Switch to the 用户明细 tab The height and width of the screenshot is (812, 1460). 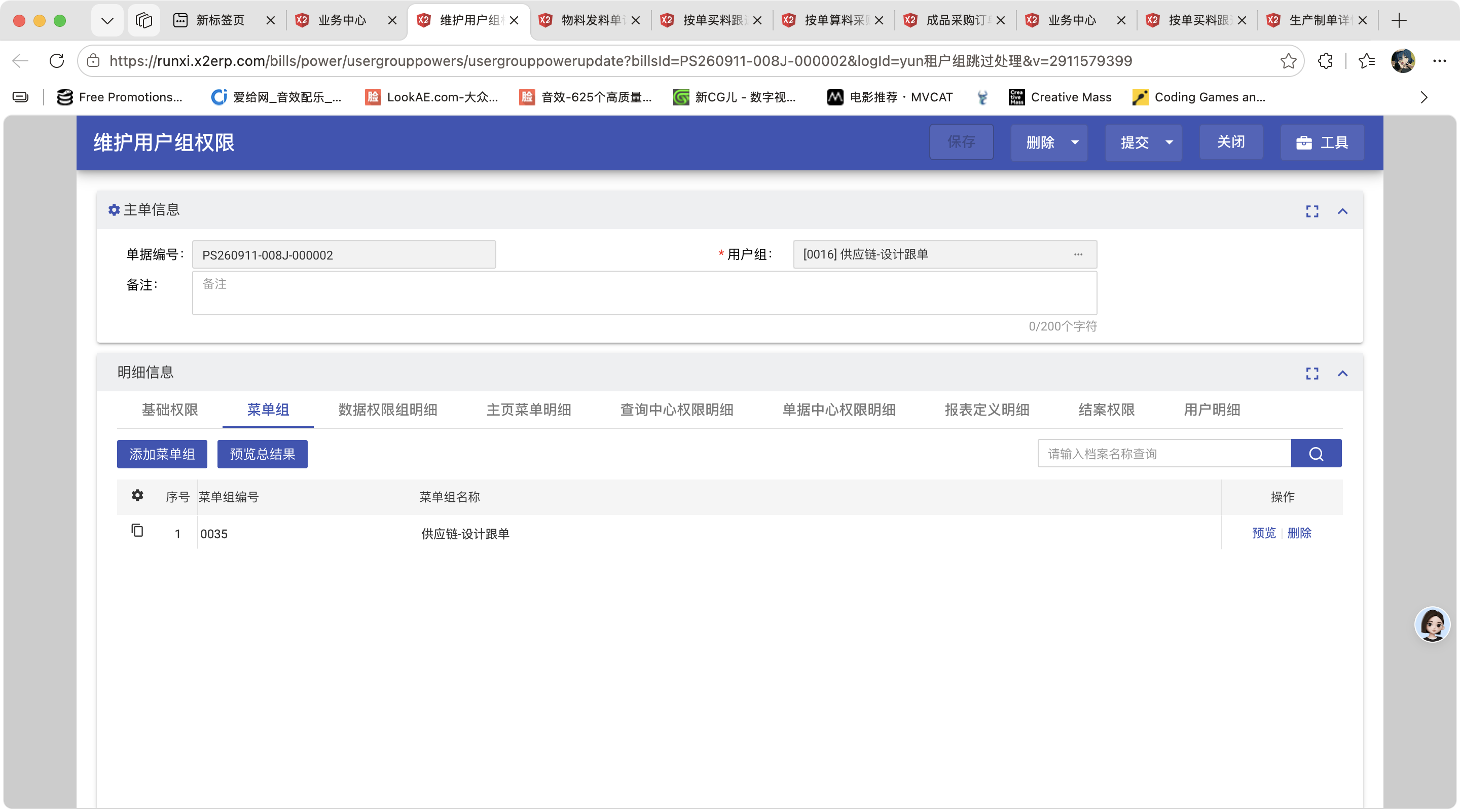click(1212, 410)
